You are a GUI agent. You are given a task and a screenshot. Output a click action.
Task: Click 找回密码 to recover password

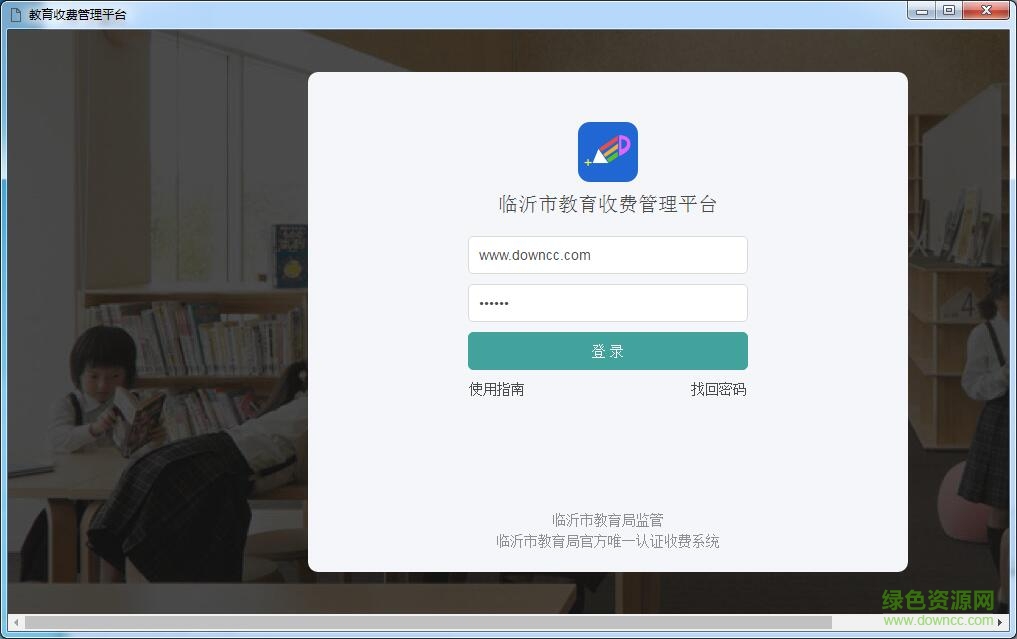(x=718, y=389)
